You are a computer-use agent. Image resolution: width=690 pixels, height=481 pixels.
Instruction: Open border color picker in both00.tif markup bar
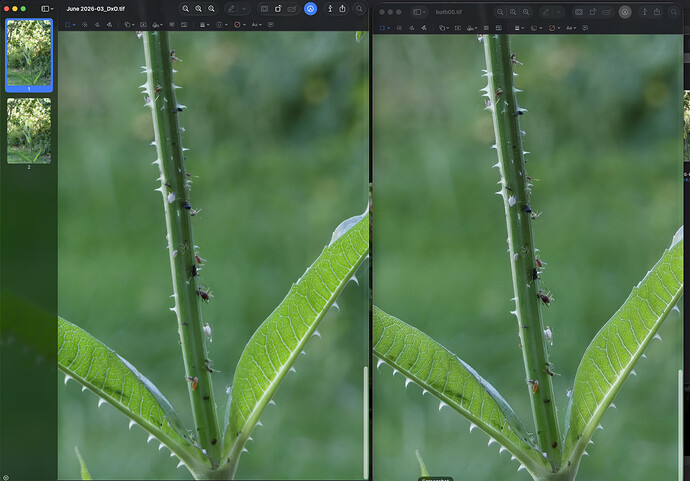536,28
